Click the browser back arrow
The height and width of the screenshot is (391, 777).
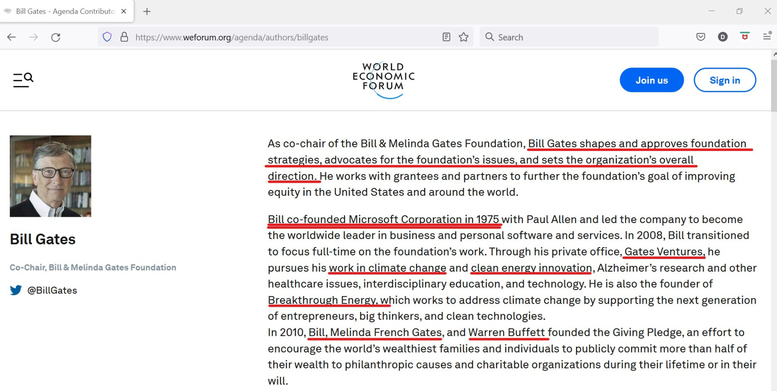click(x=11, y=37)
